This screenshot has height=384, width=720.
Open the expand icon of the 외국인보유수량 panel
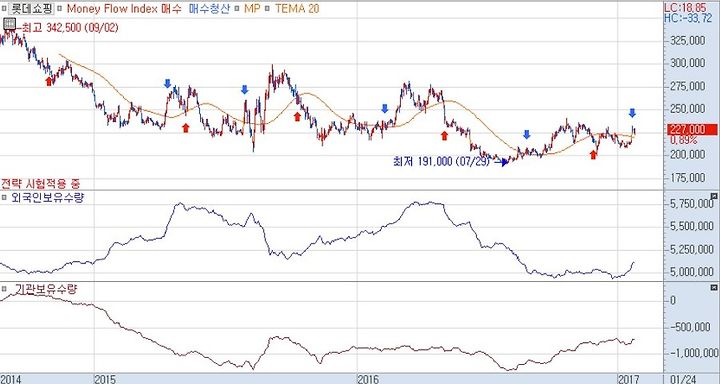coord(714,196)
